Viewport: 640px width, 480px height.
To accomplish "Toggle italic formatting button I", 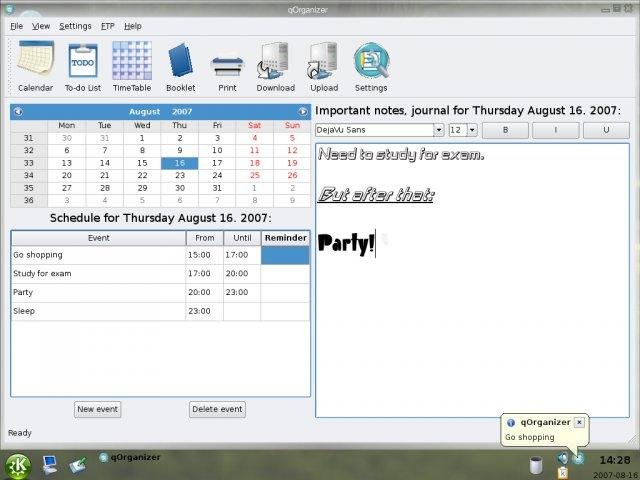I will click(x=556, y=130).
